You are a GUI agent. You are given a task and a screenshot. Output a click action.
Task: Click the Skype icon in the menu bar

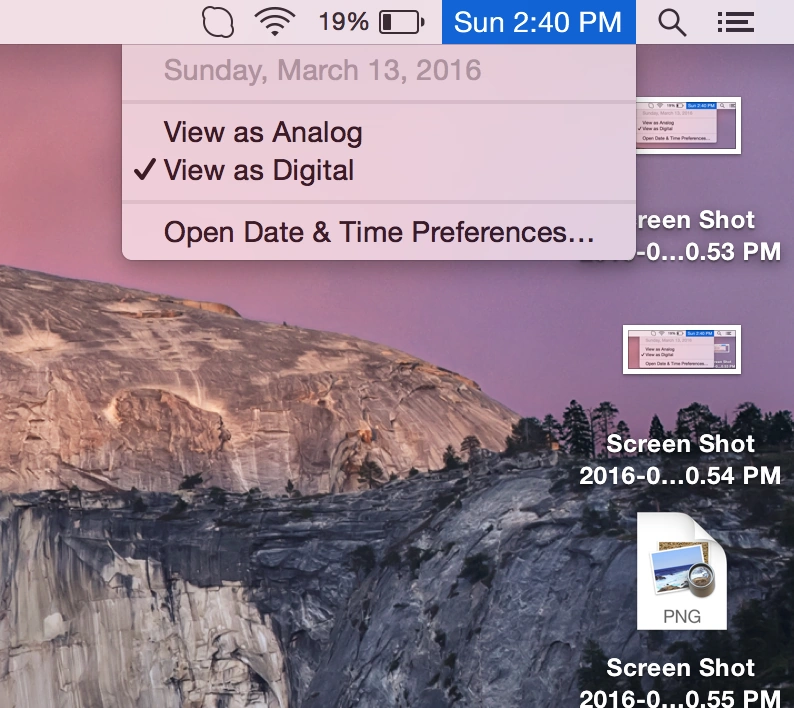pos(217,21)
